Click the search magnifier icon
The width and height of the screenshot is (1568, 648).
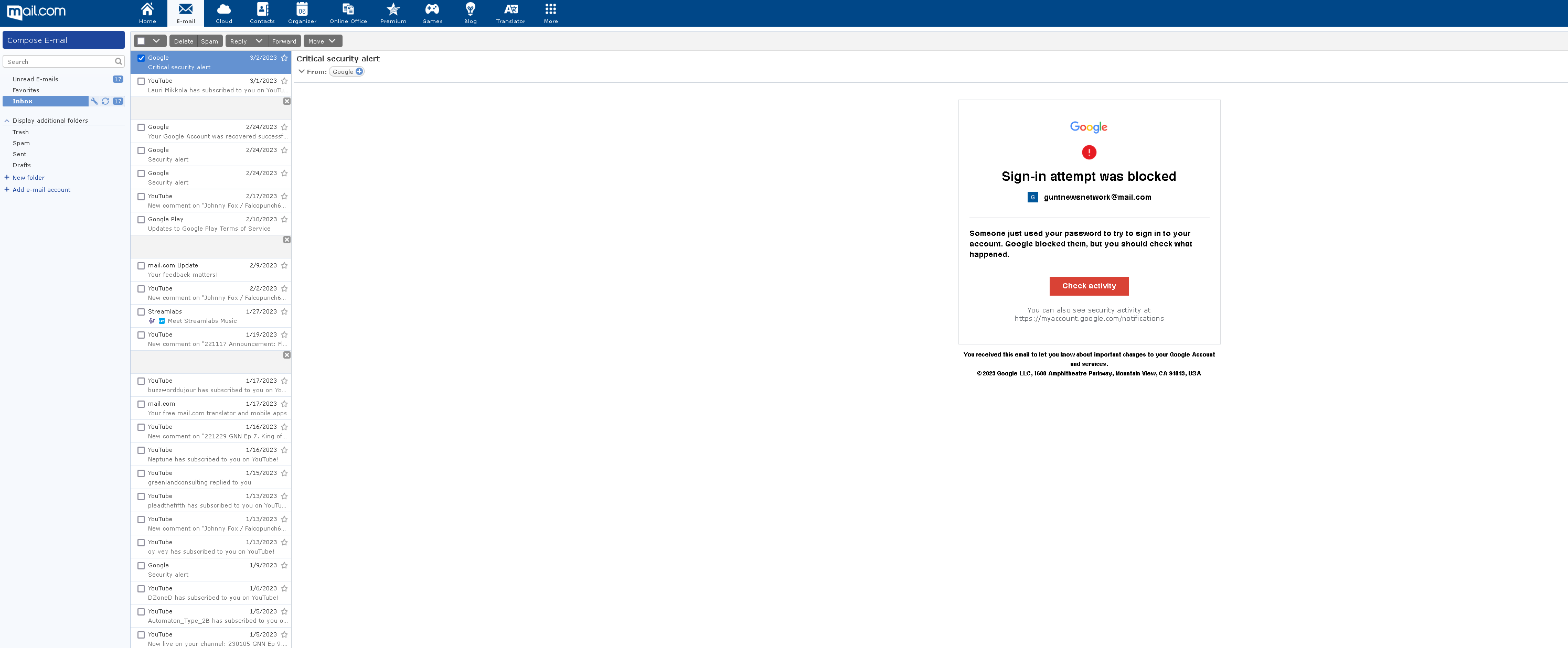click(x=118, y=61)
